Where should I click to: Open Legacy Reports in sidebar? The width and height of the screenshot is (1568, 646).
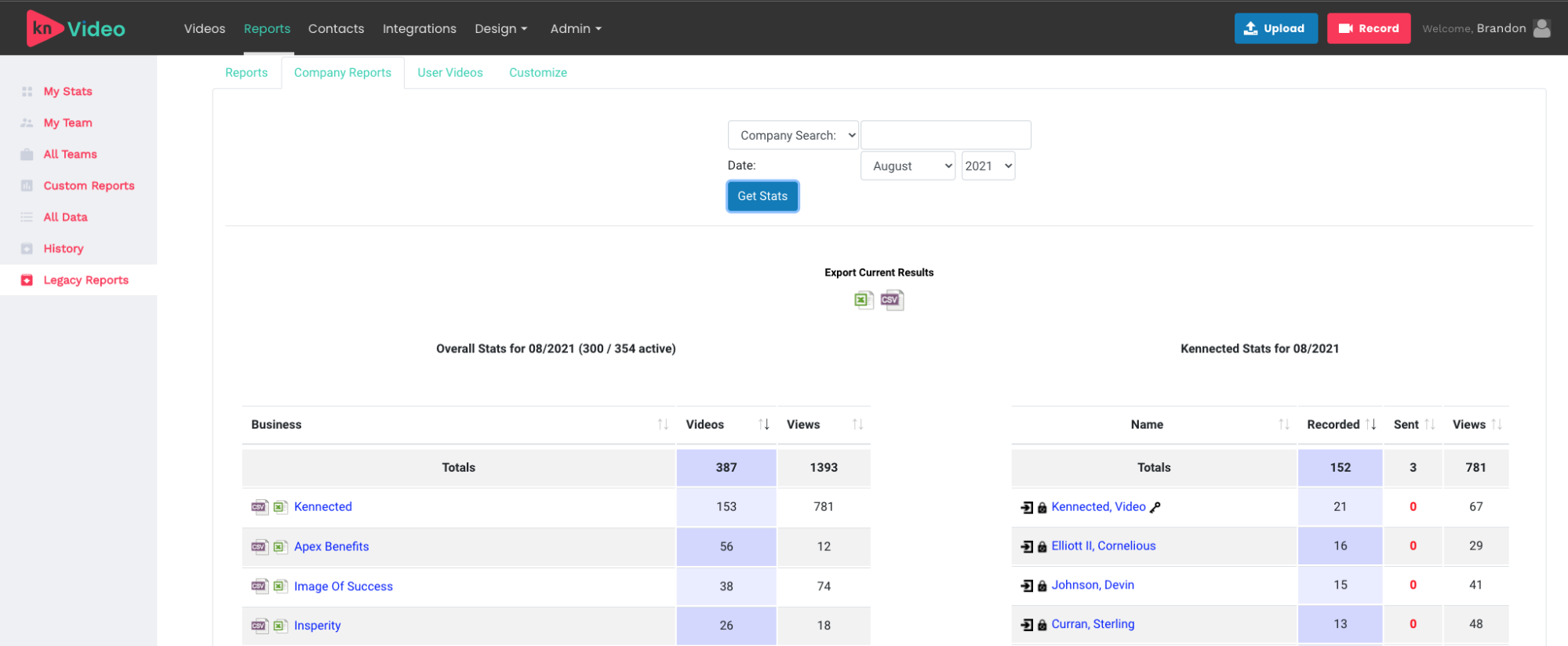[x=85, y=280]
